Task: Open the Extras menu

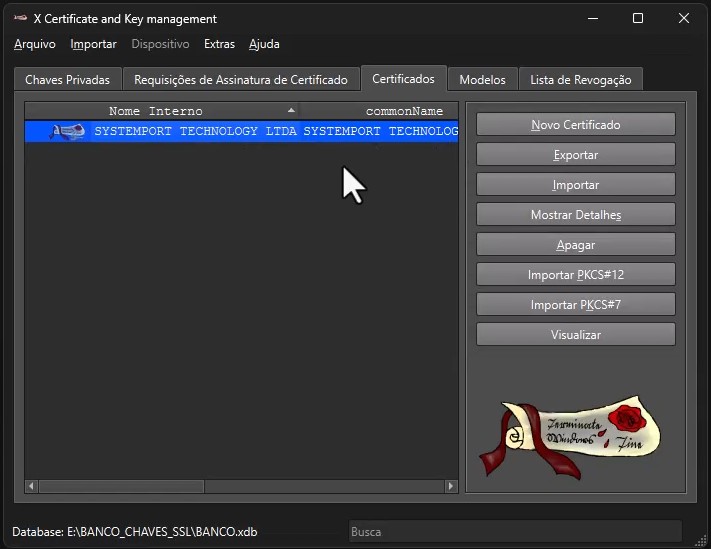Action: tap(219, 44)
